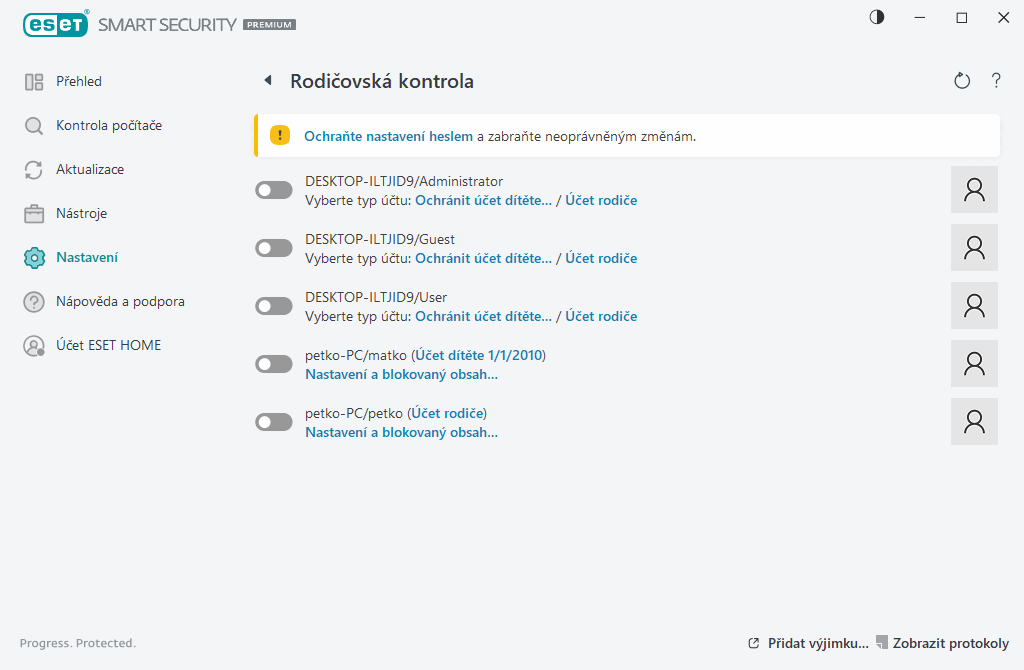Open Nápověda a podpora from the sidebar
This screenshot has height=670, width=1024.
33,301
